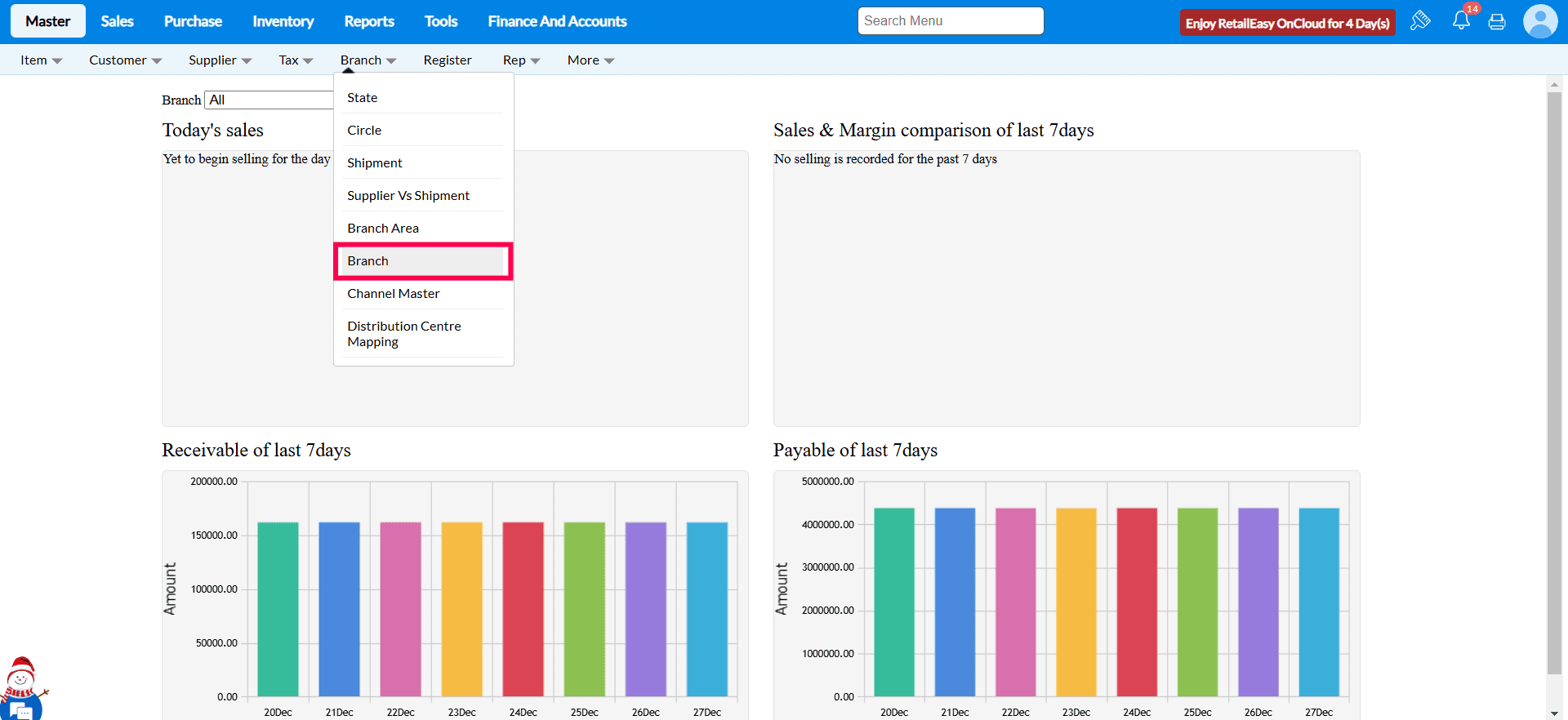
Task: Open the Register link
Action: tap(448, 60)
